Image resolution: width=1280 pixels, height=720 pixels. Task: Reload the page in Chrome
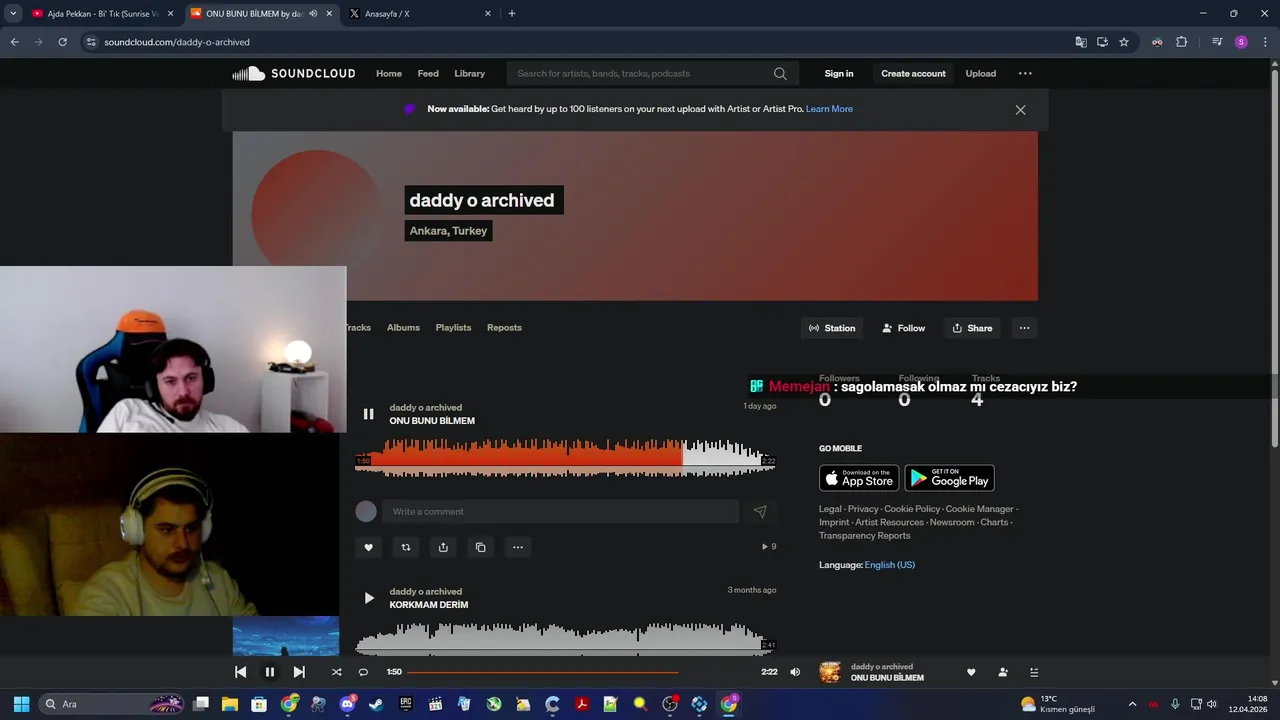(x=62, y=42)
